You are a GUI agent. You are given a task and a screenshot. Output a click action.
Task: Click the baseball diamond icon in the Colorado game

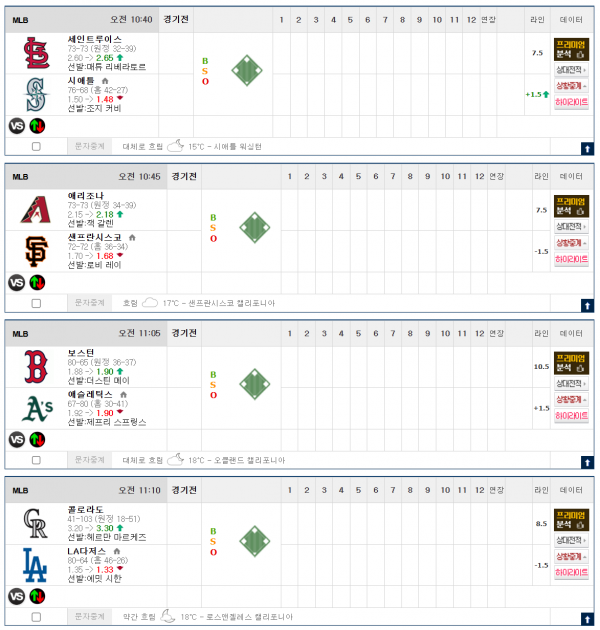[x=255, y=541]
